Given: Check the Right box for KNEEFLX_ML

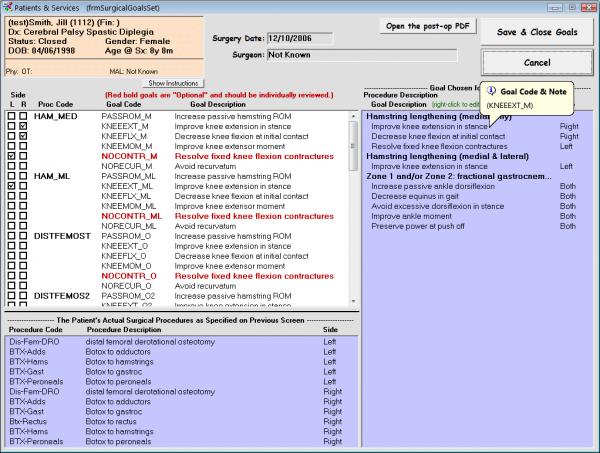Looking at the screenshot, I should [23, 196].
